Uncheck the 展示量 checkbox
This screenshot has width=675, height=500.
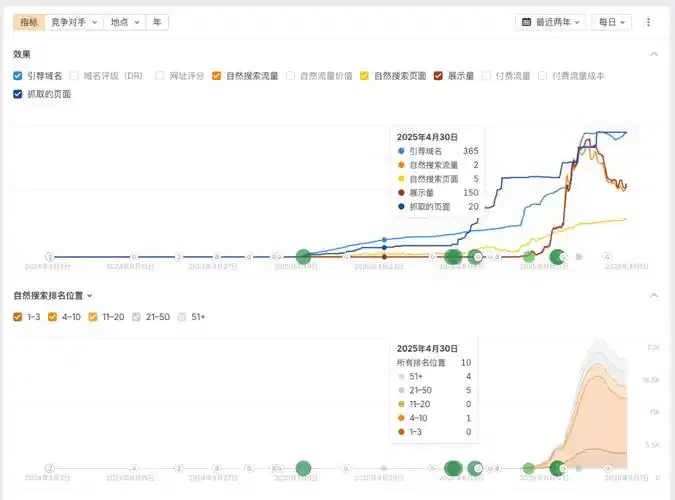tap(438, 76)
